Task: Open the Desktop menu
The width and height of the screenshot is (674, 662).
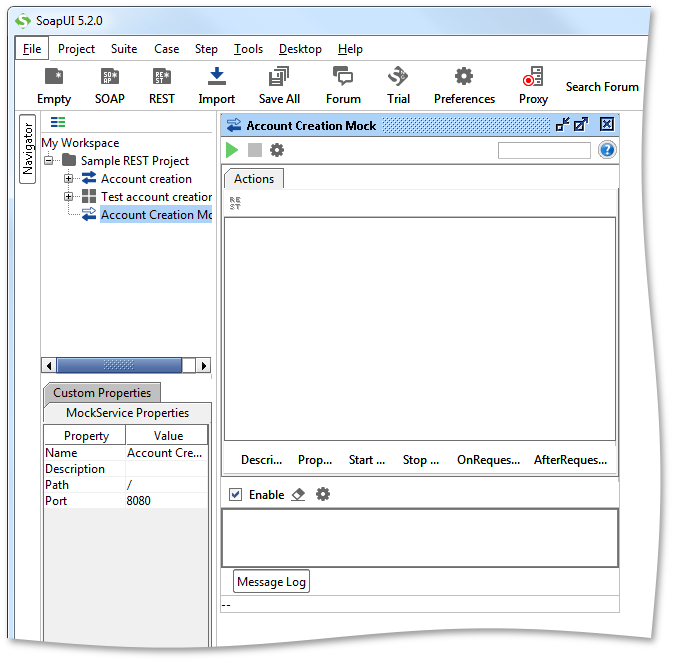Action: [300, 49]
